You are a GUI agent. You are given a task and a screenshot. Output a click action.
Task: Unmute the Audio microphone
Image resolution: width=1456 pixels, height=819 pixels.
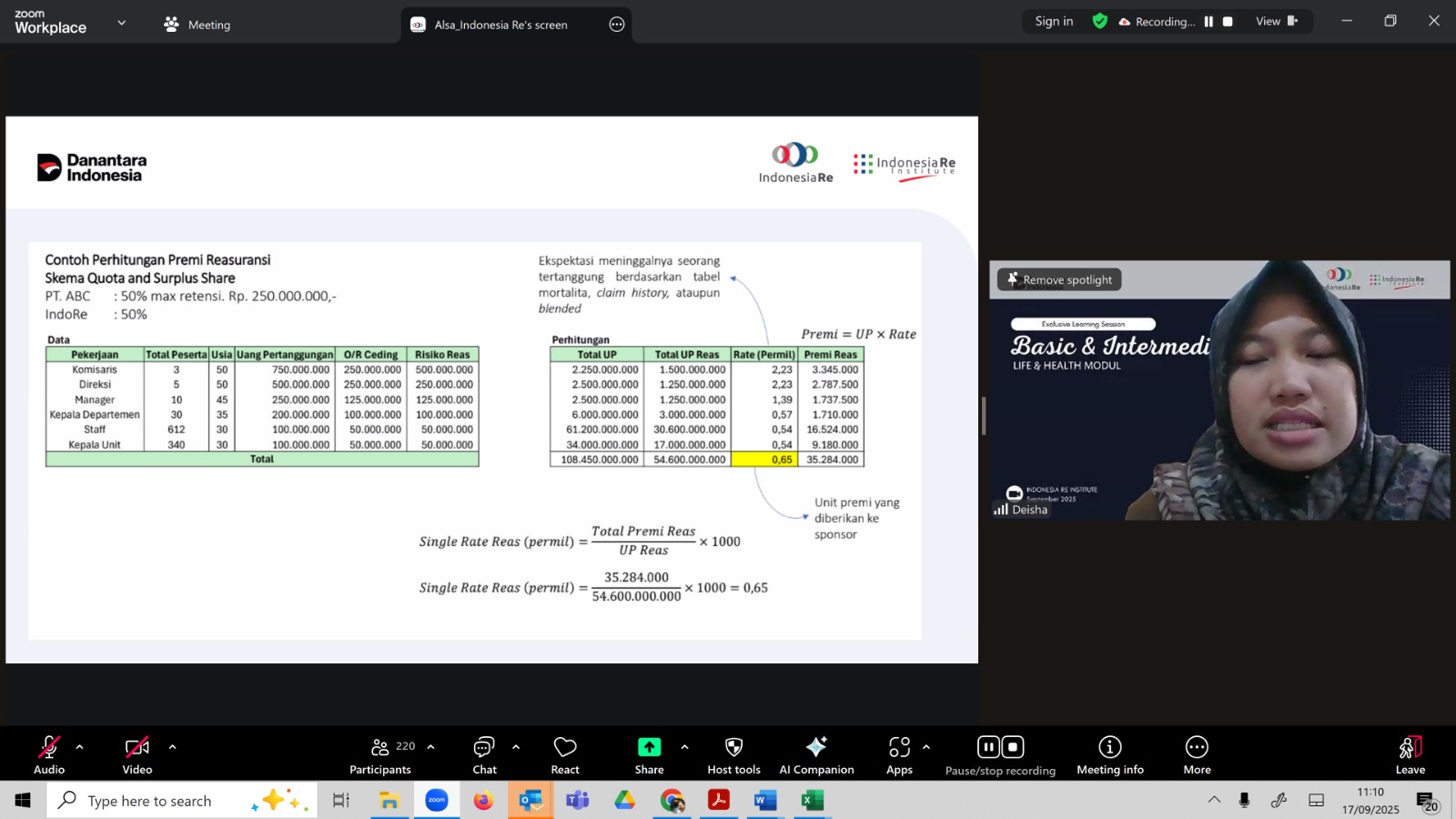click(x=49, y=754)
